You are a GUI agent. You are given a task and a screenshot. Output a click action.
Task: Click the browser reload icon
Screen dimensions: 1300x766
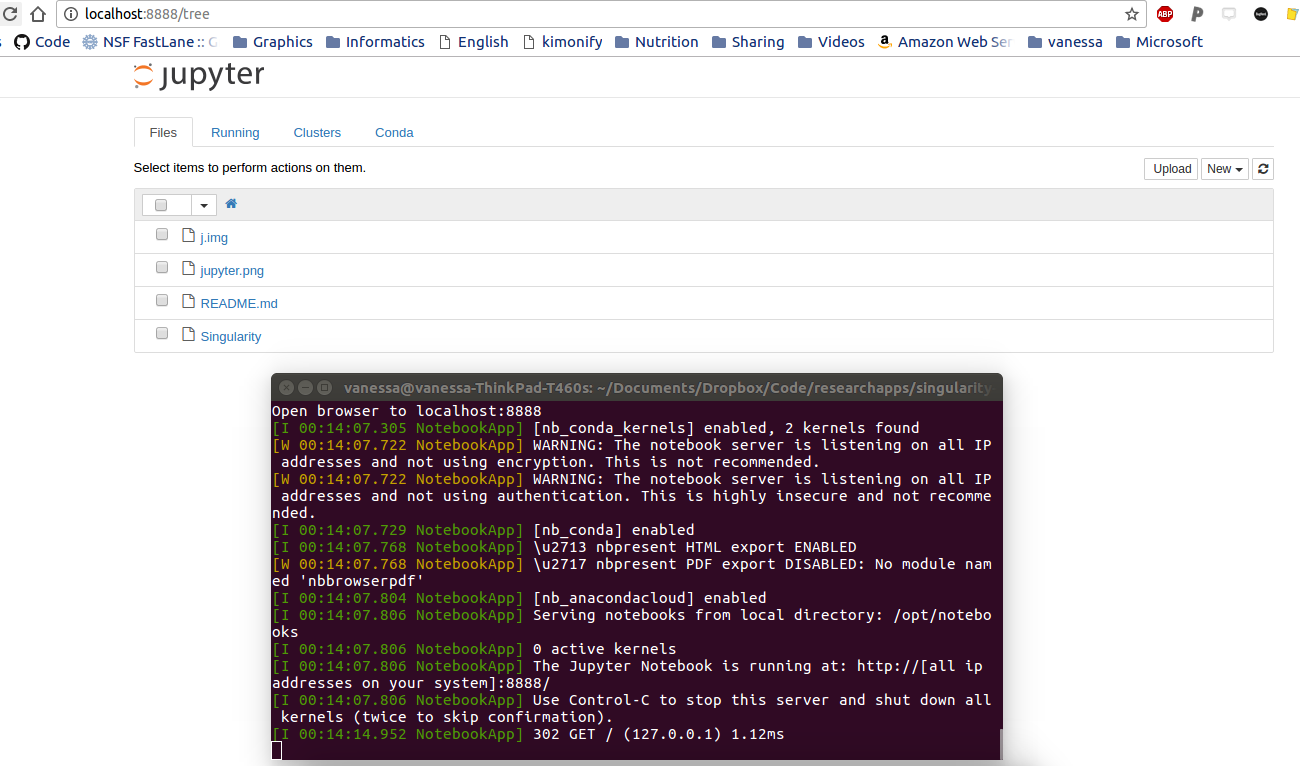(9, 14)
